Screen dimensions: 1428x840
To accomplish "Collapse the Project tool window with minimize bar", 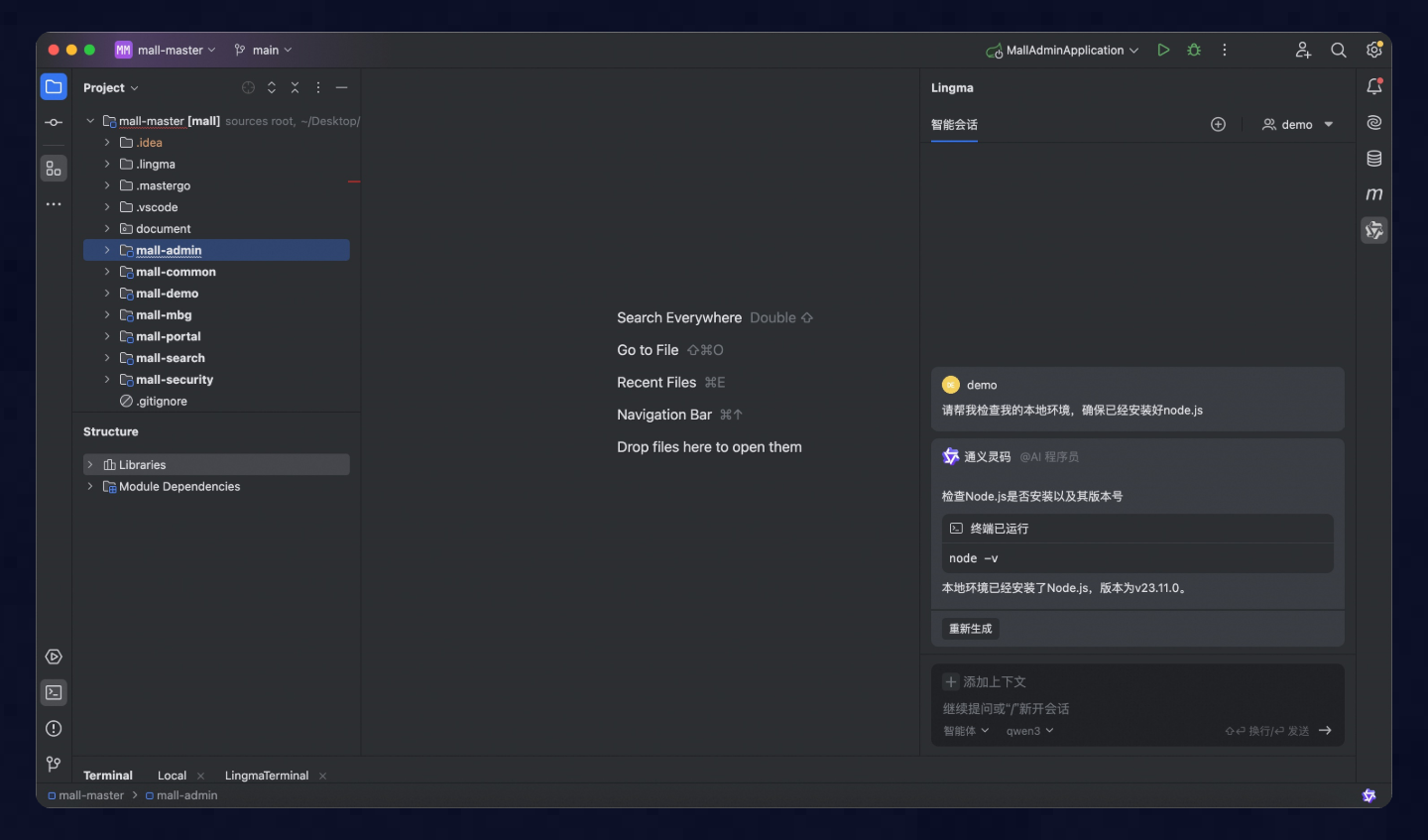I will (341, 87).
